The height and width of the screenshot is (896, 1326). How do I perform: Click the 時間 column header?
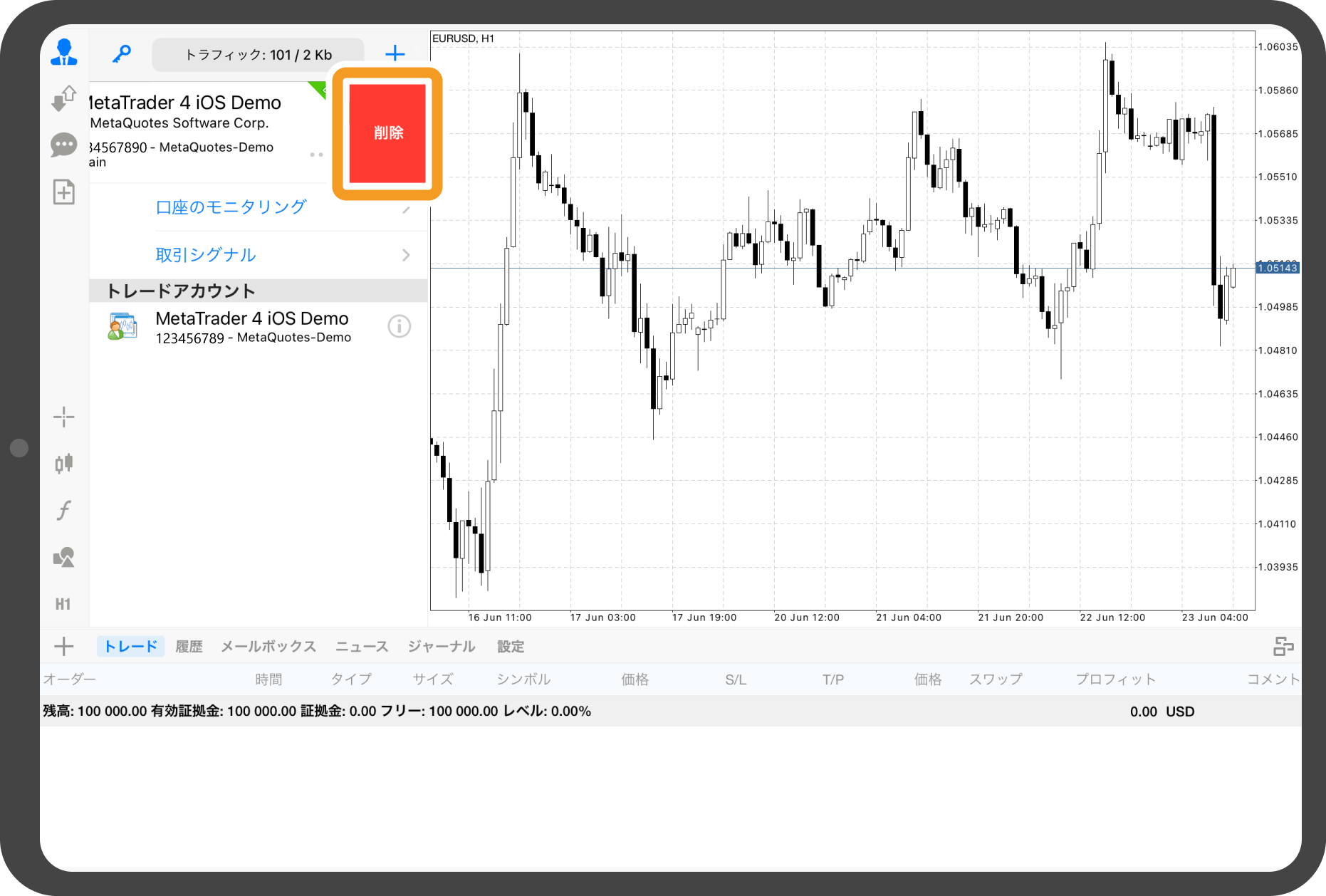(x=269, y=679)
